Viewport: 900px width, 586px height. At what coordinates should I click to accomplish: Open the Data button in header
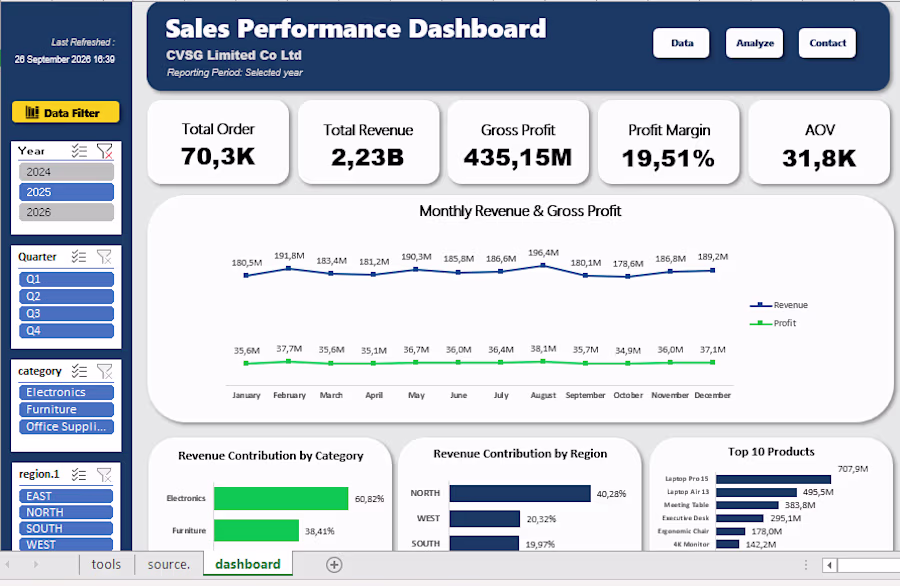pos(681,43)
